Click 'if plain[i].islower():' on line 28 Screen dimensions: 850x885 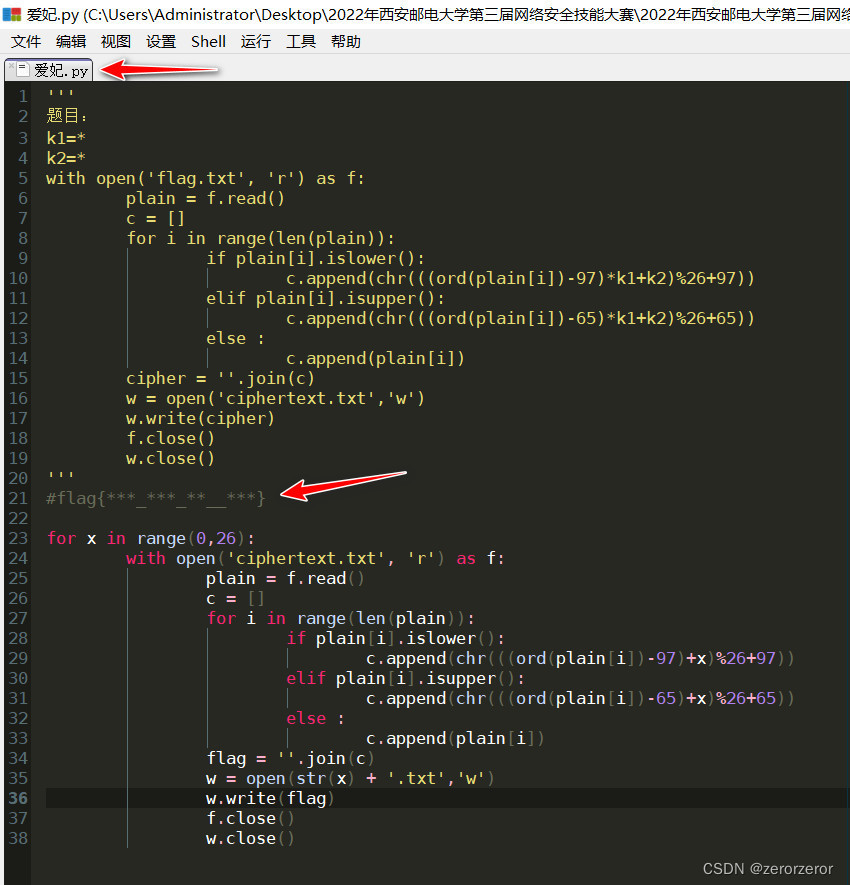pos(395,638)
